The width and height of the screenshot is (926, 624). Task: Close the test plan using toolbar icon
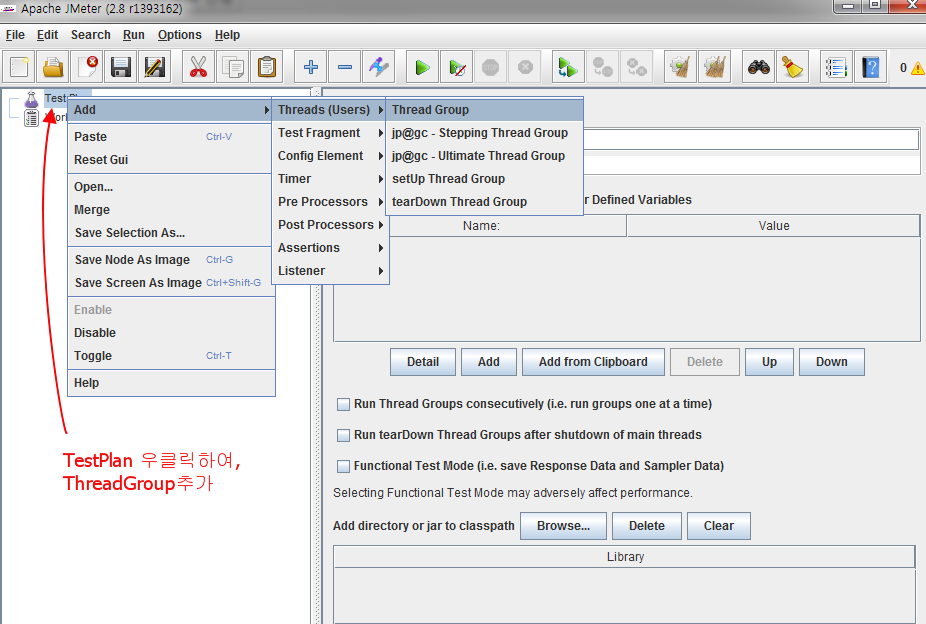point(87,67)
